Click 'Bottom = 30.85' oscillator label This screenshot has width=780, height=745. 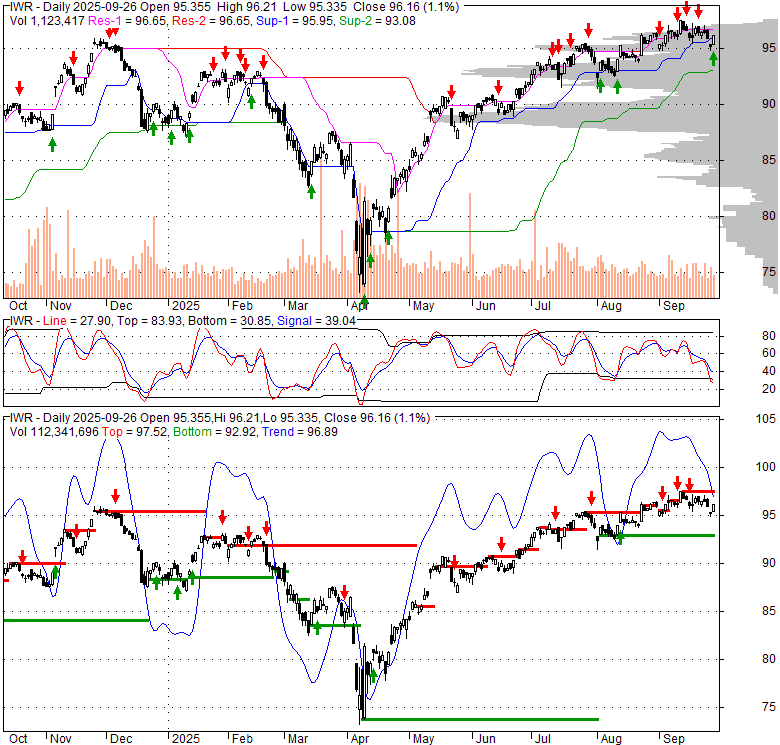[229, 321]
